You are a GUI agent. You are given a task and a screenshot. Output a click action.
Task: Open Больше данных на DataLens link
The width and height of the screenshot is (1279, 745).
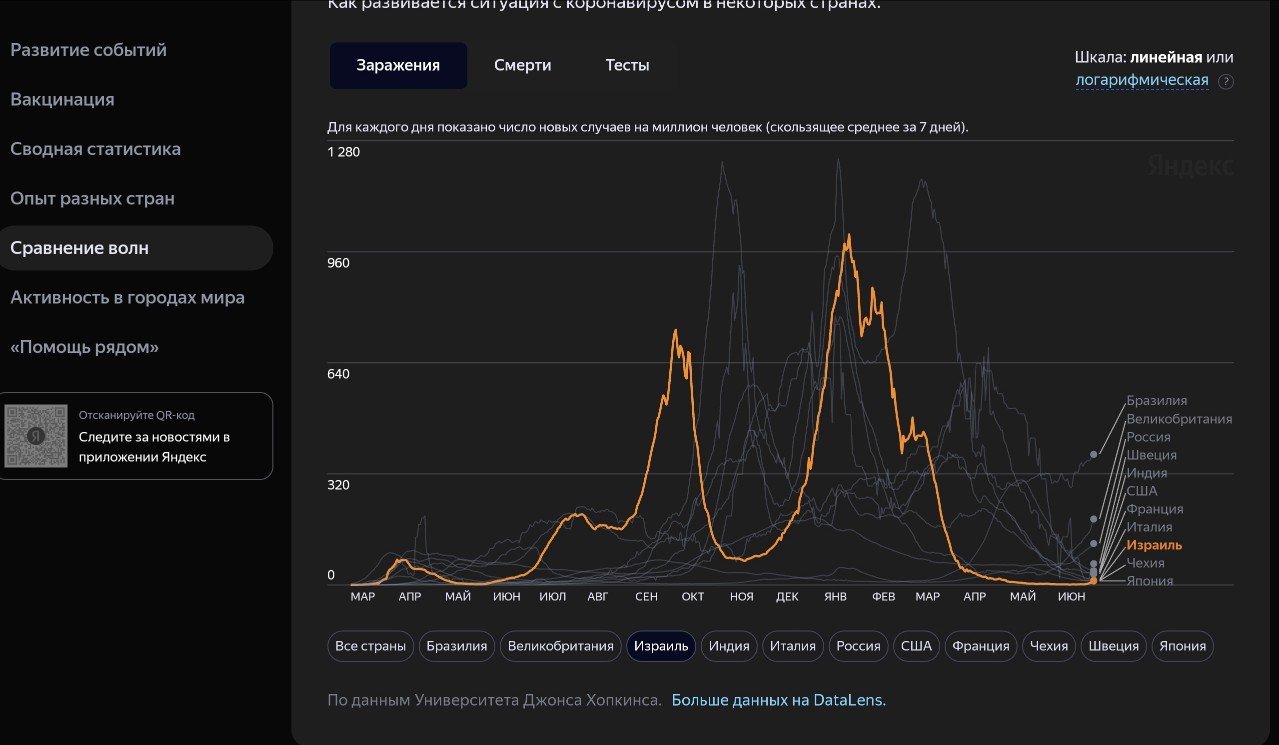coord(778,700)
